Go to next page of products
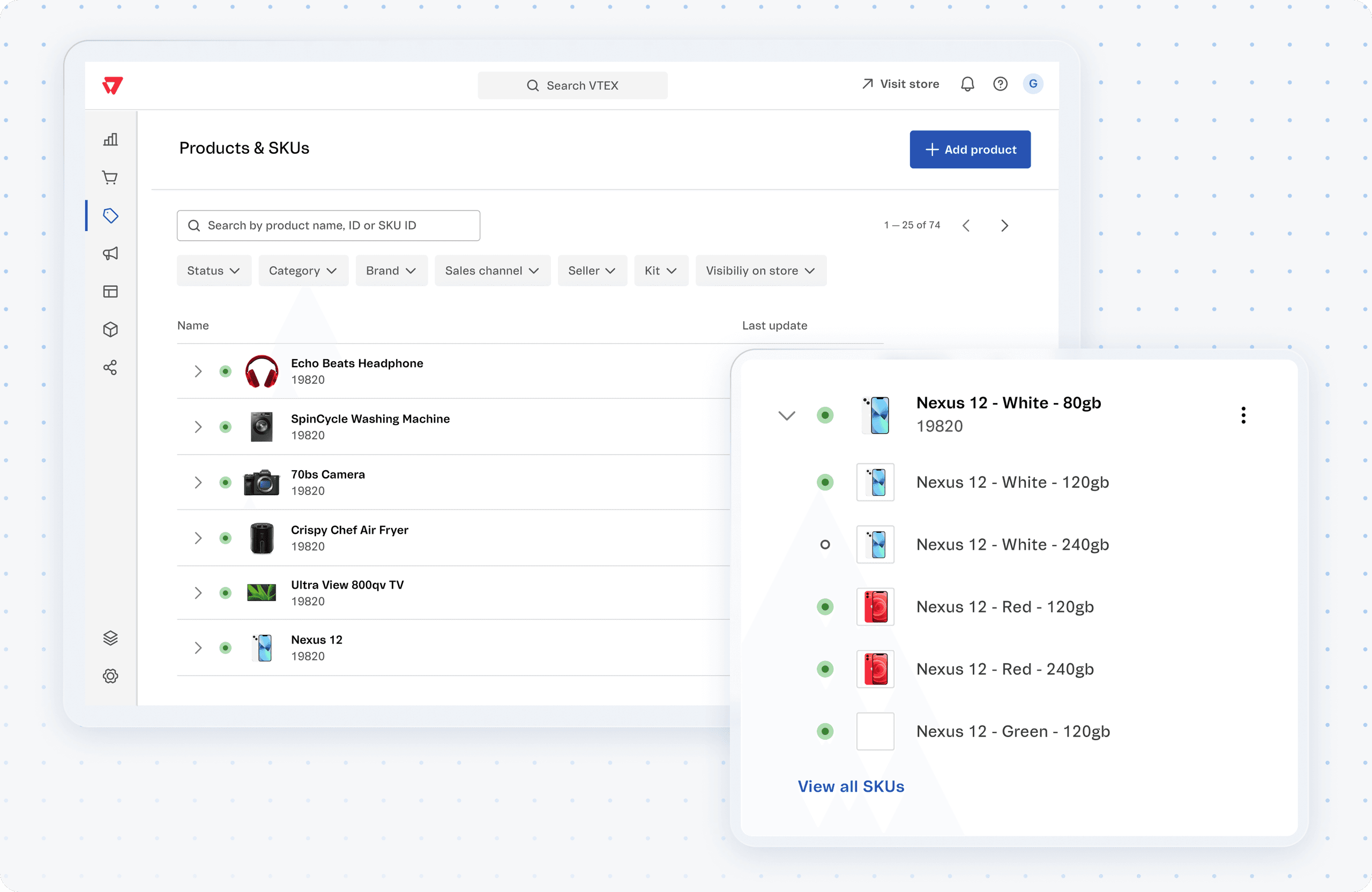The width and height of the screenshot is (1372, 892). pyautogui.click(x=1004, y=226)
